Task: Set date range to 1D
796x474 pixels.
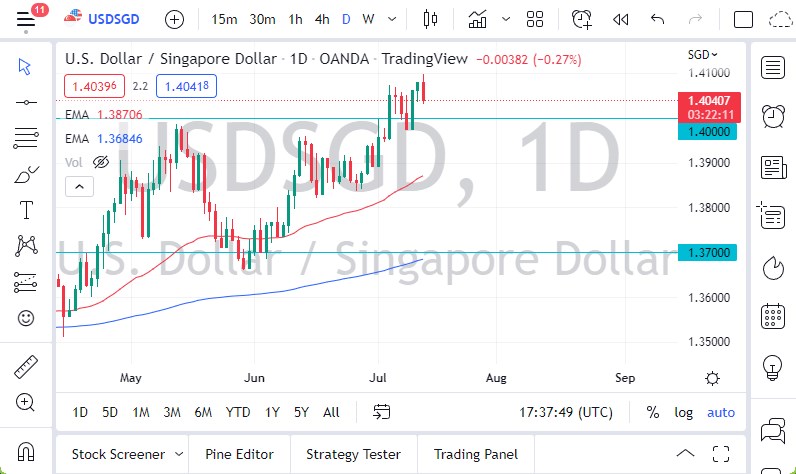Action: (x=80, y=412)
